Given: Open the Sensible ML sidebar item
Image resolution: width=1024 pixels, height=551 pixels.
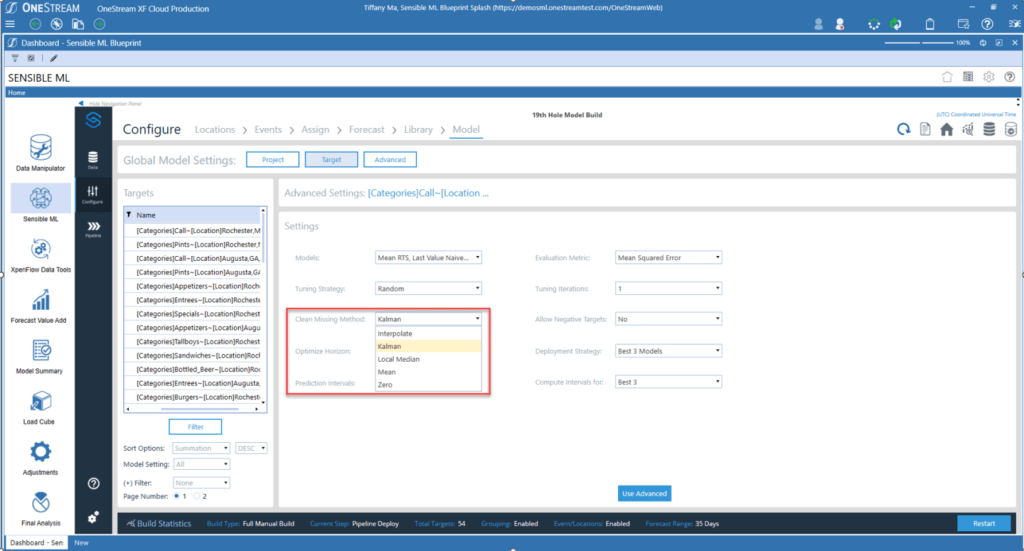Looking at the screenshot, I should click(40, 204).
